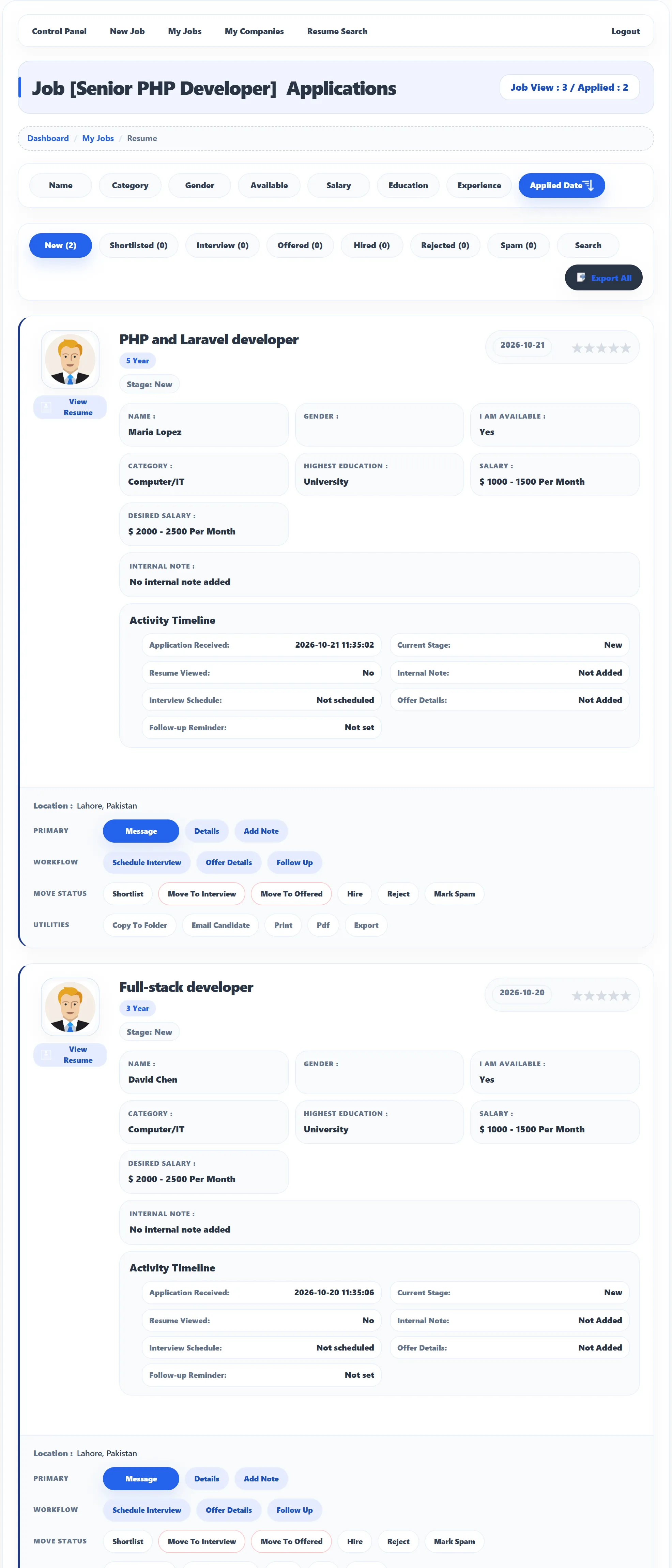Click Pdf utility for Maria Lopez
This screenshot has height=1568, width=672.
(x=323, y=924)
